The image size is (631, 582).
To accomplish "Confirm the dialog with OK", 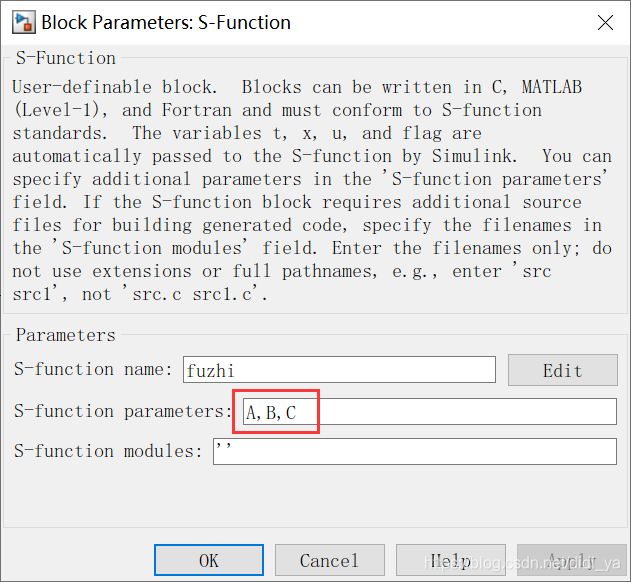I will [209, 560].
